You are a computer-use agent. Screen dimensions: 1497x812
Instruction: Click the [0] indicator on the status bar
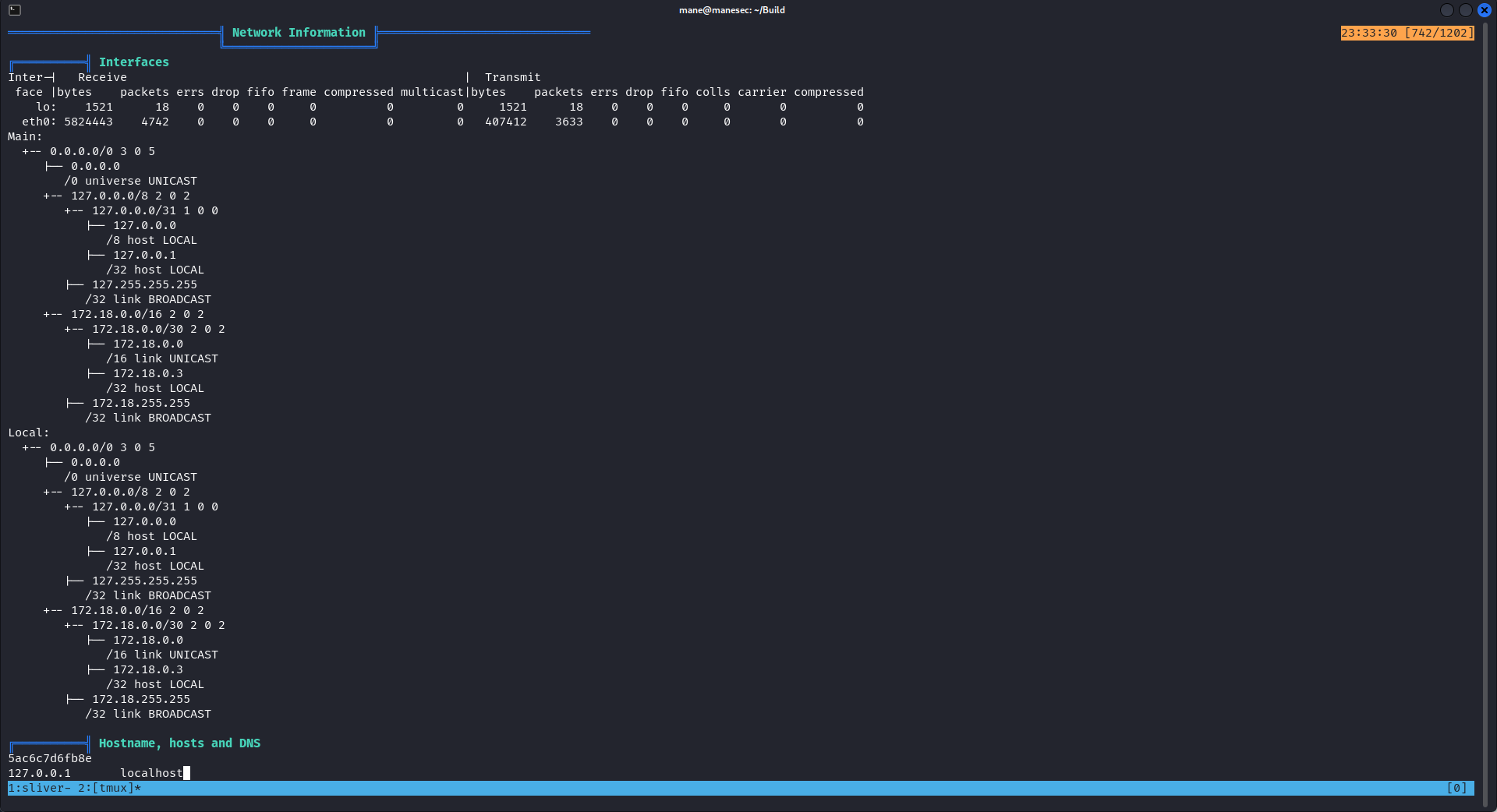point(1457,788)
